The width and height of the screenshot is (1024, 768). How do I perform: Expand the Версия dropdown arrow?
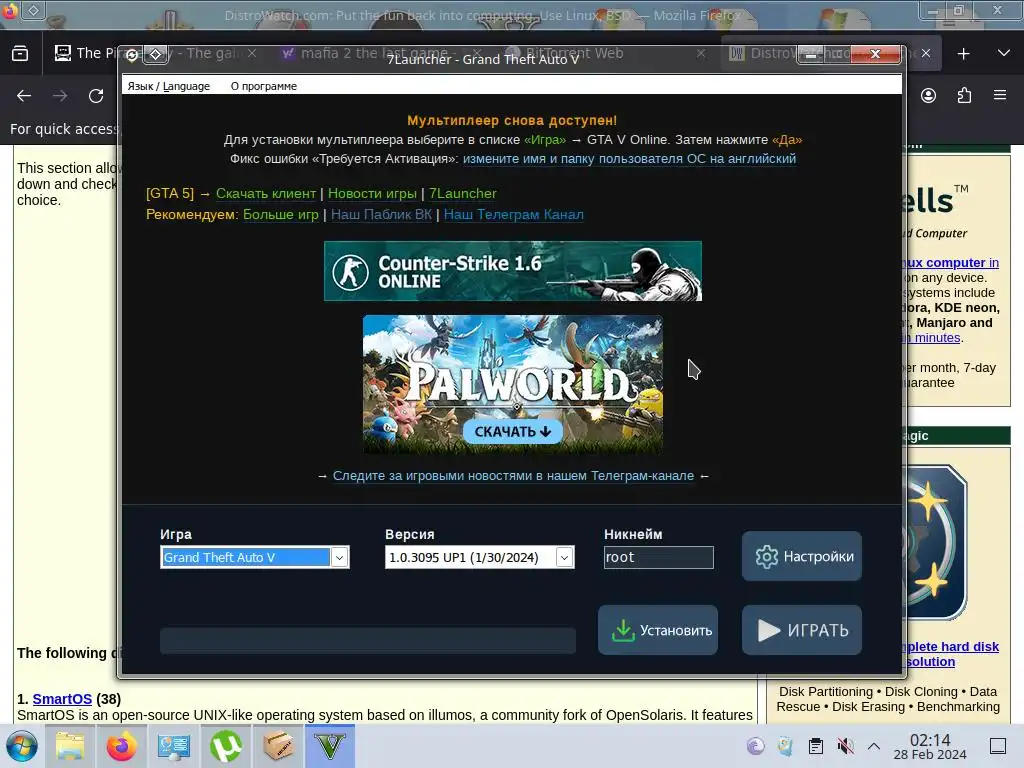pos(564,557)
